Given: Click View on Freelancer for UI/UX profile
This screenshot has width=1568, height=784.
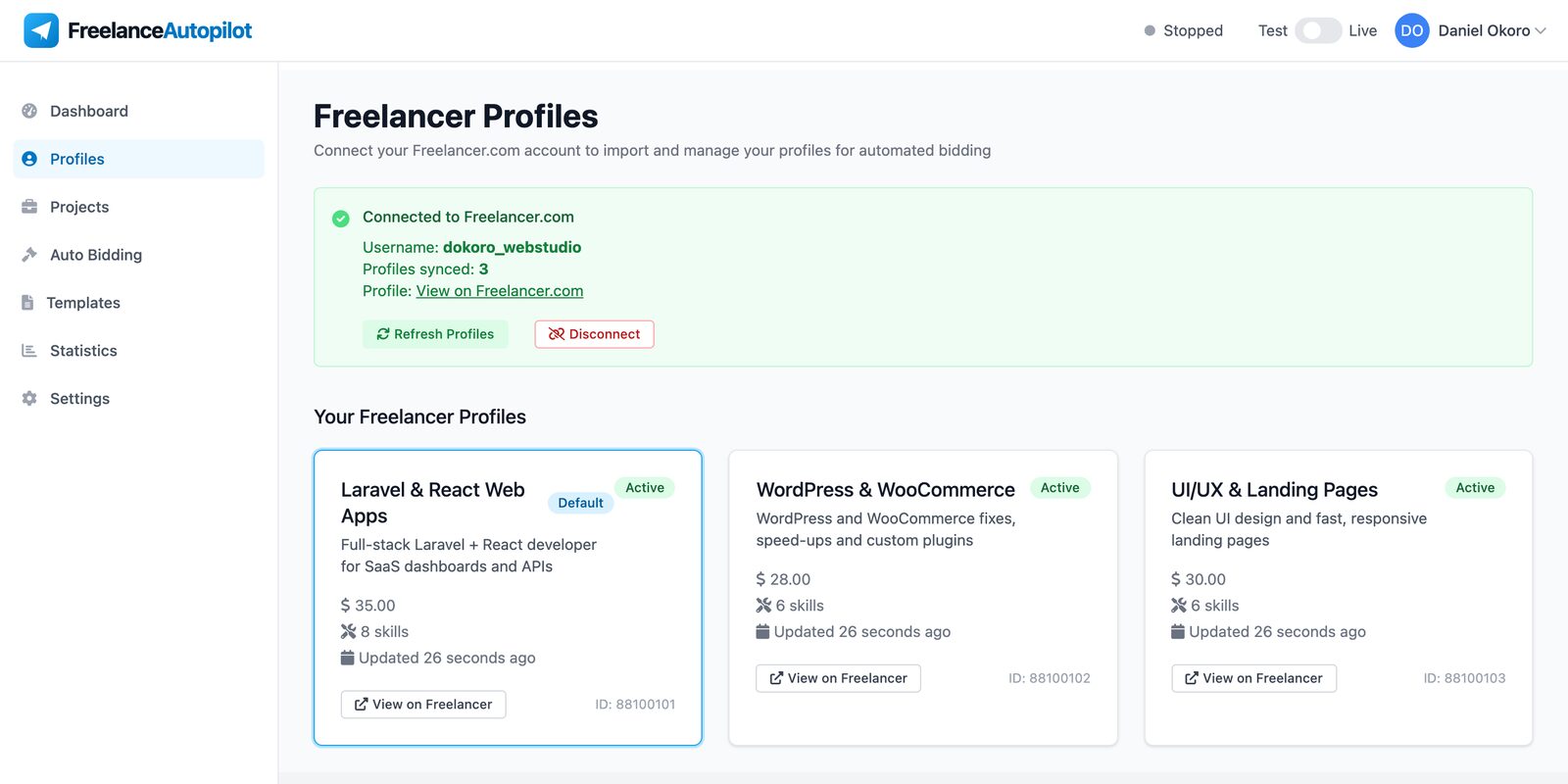Looking at the screenshot, I should pyautogui.click(x=1253, y=678).
